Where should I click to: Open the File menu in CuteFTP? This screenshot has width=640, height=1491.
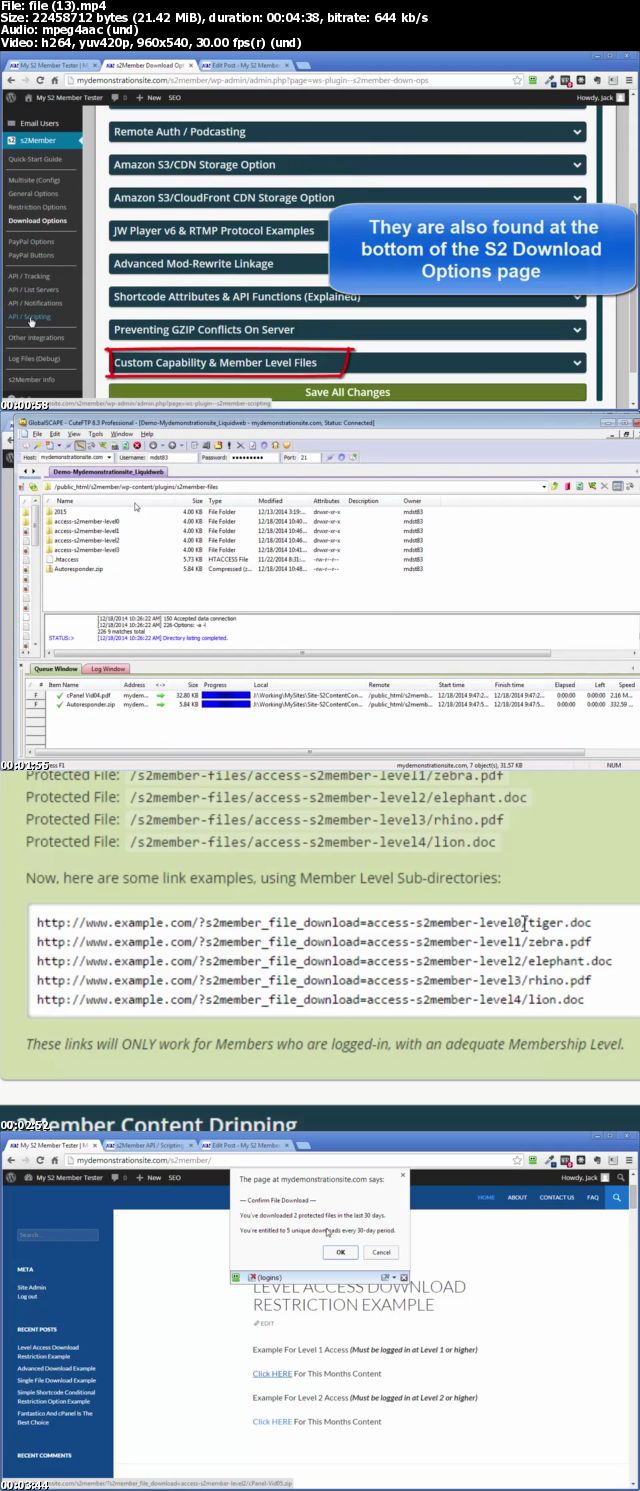tap(37, 434)
